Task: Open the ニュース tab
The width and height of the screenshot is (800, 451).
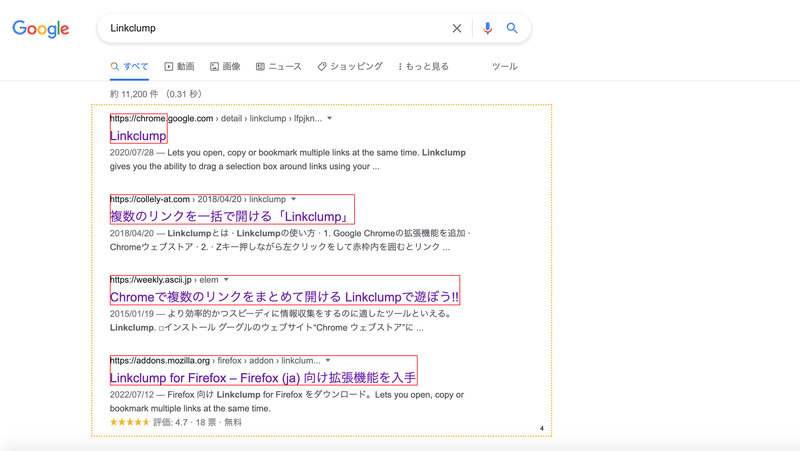Action: (279, 66)
